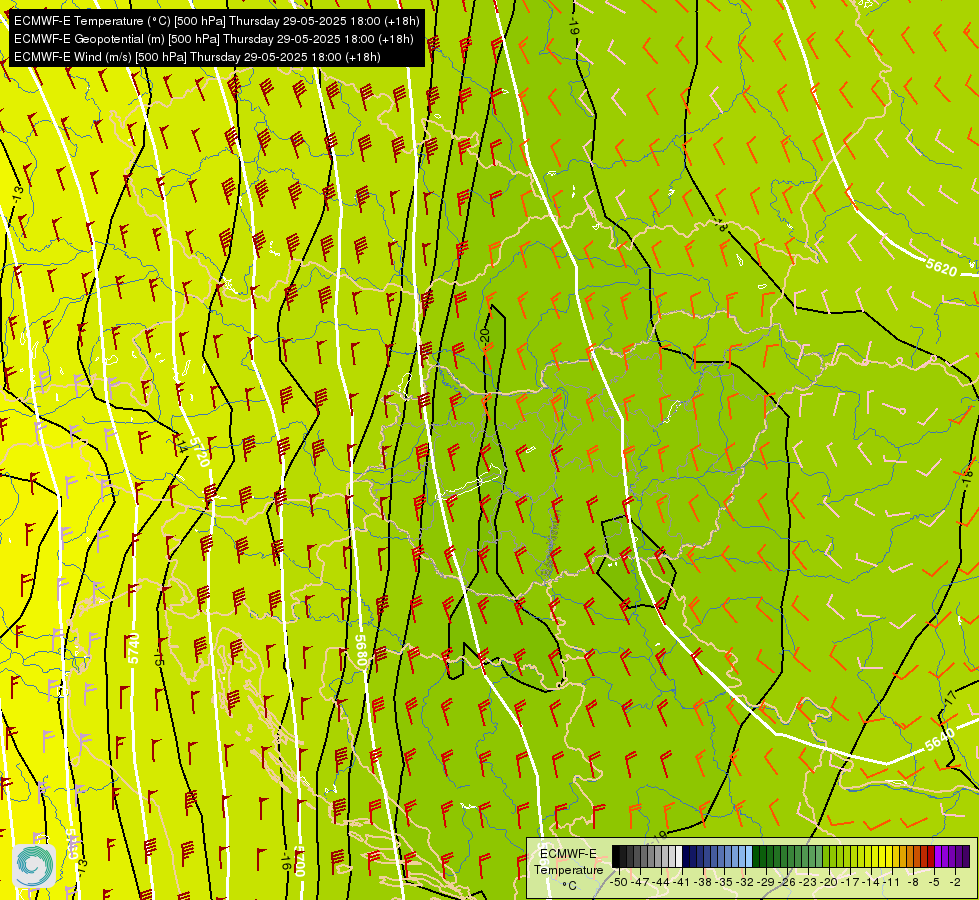979x900 pixels.
Task: Click the -16 isotherm label near bottom
Action: point(285,860)
